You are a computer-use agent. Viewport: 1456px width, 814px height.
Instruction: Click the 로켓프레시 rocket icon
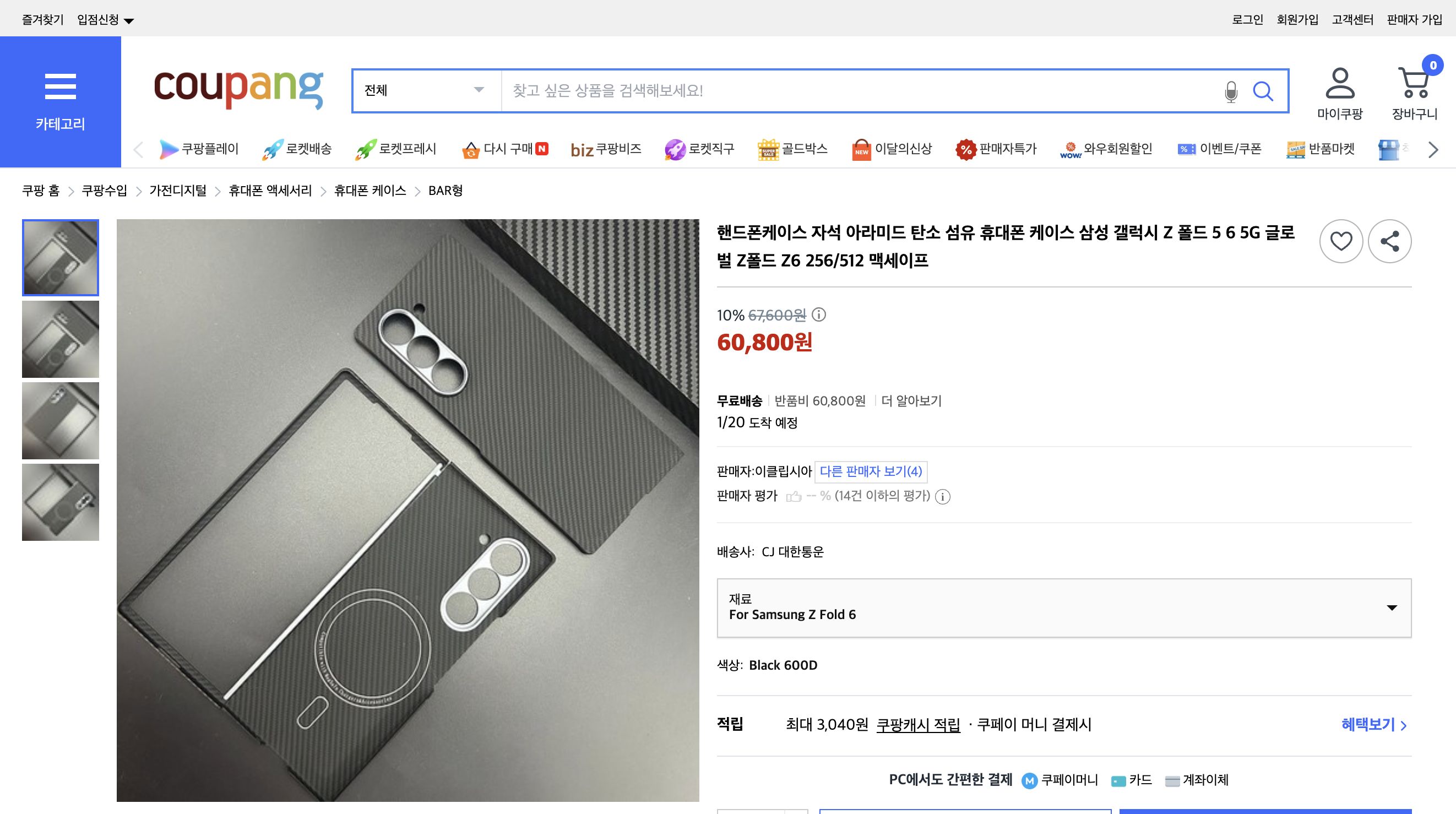click(x=367, y=148)
